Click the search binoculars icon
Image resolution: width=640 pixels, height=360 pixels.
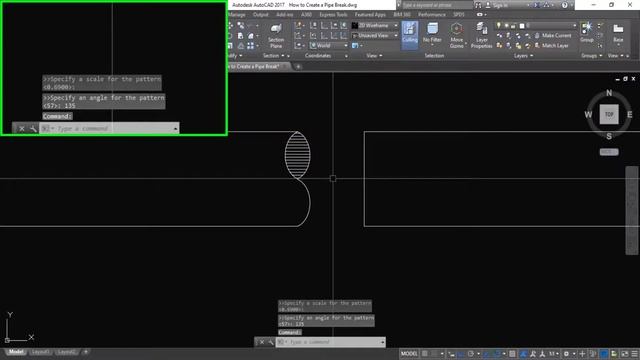click(478, 5)
